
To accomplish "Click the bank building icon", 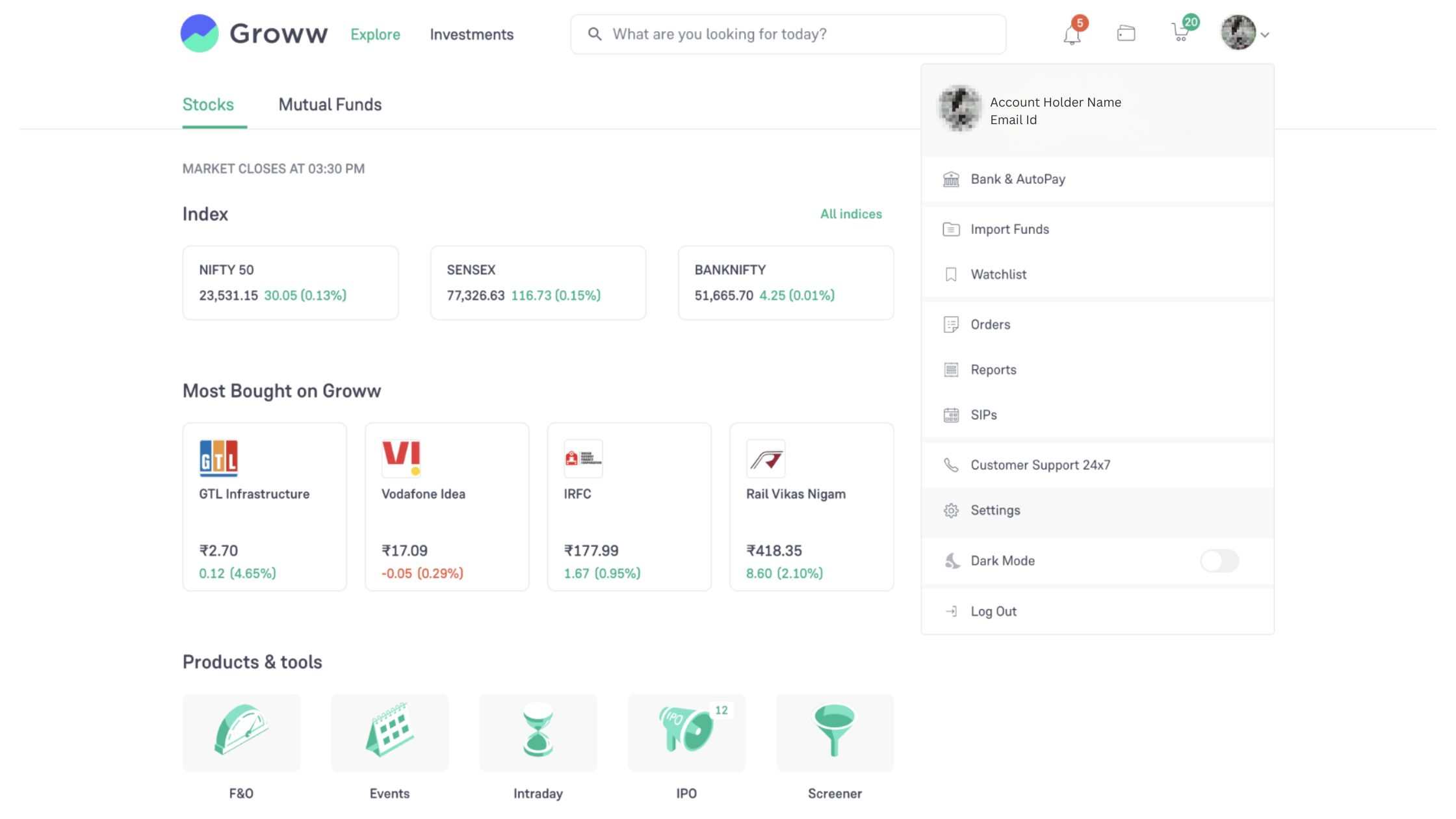I will (951, 179).
